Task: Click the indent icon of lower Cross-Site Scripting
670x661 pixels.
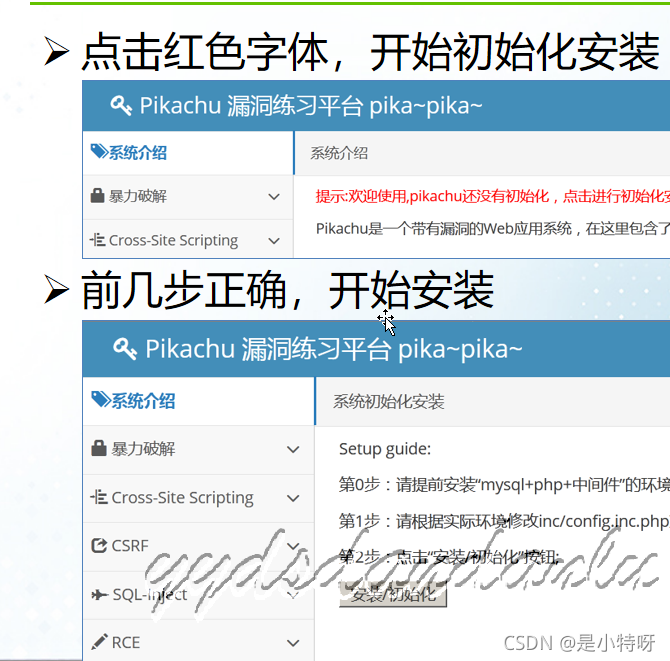Action: click(x=99, y=497)
